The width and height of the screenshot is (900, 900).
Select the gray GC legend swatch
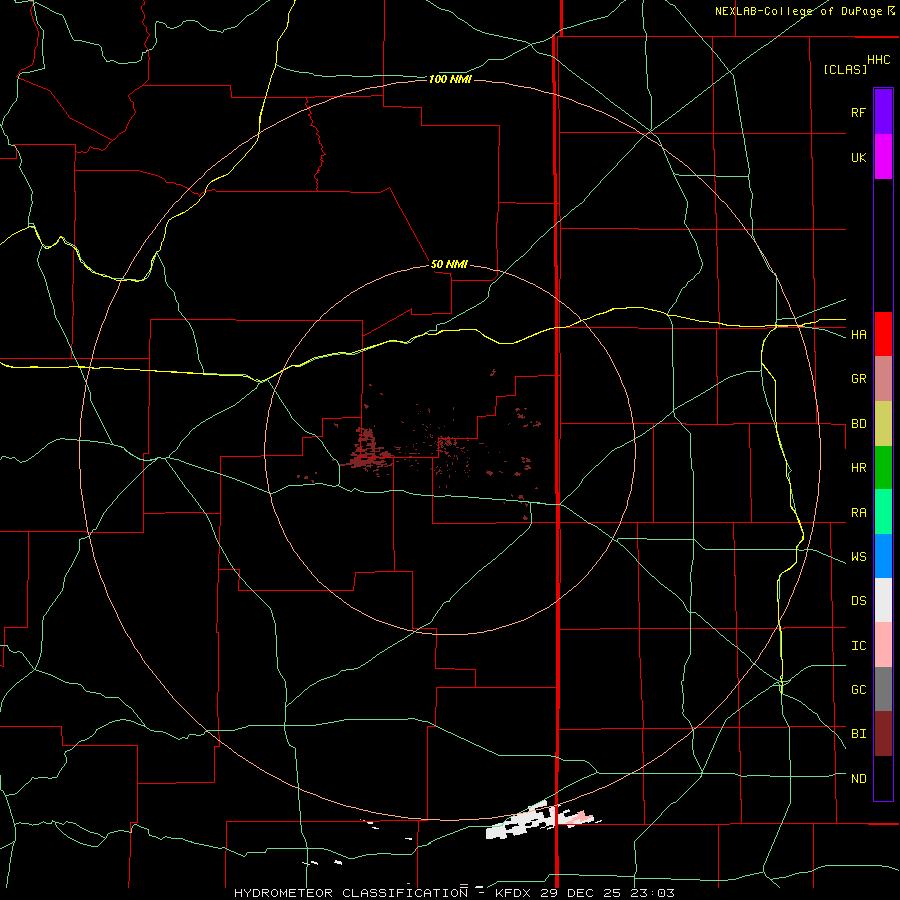coord(883,689)
